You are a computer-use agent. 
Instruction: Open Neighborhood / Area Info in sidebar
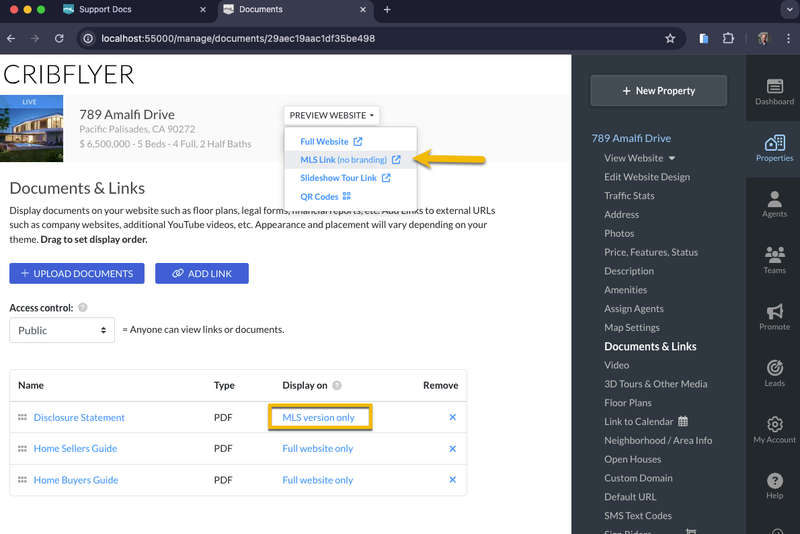(x=658, y=441)
